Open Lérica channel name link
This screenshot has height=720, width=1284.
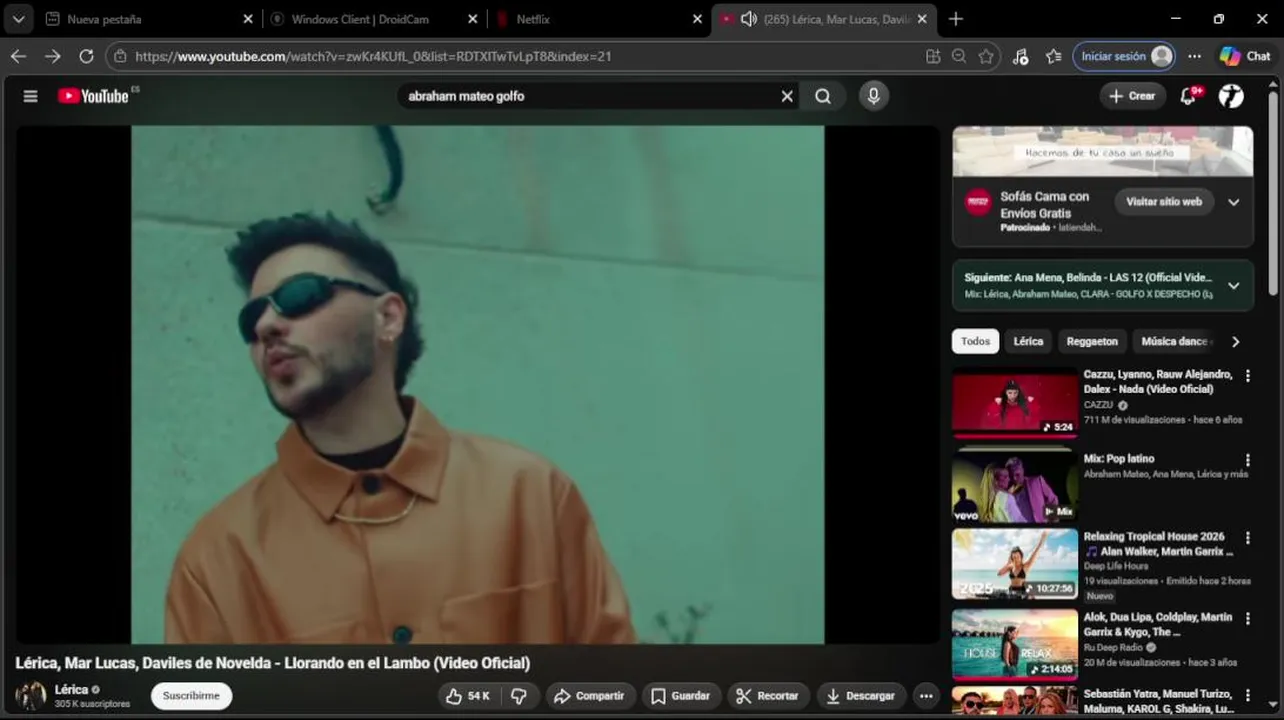point(71,689)
